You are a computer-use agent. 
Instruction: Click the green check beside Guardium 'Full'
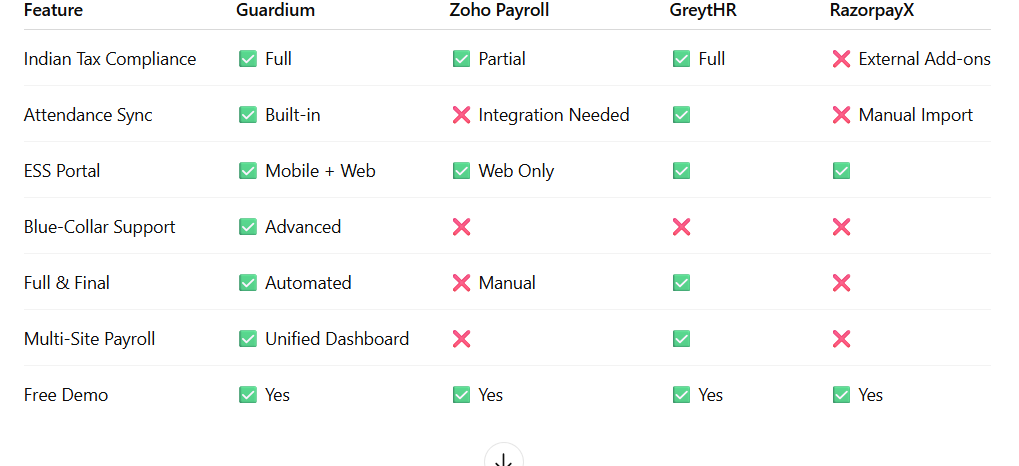[248, 59]
